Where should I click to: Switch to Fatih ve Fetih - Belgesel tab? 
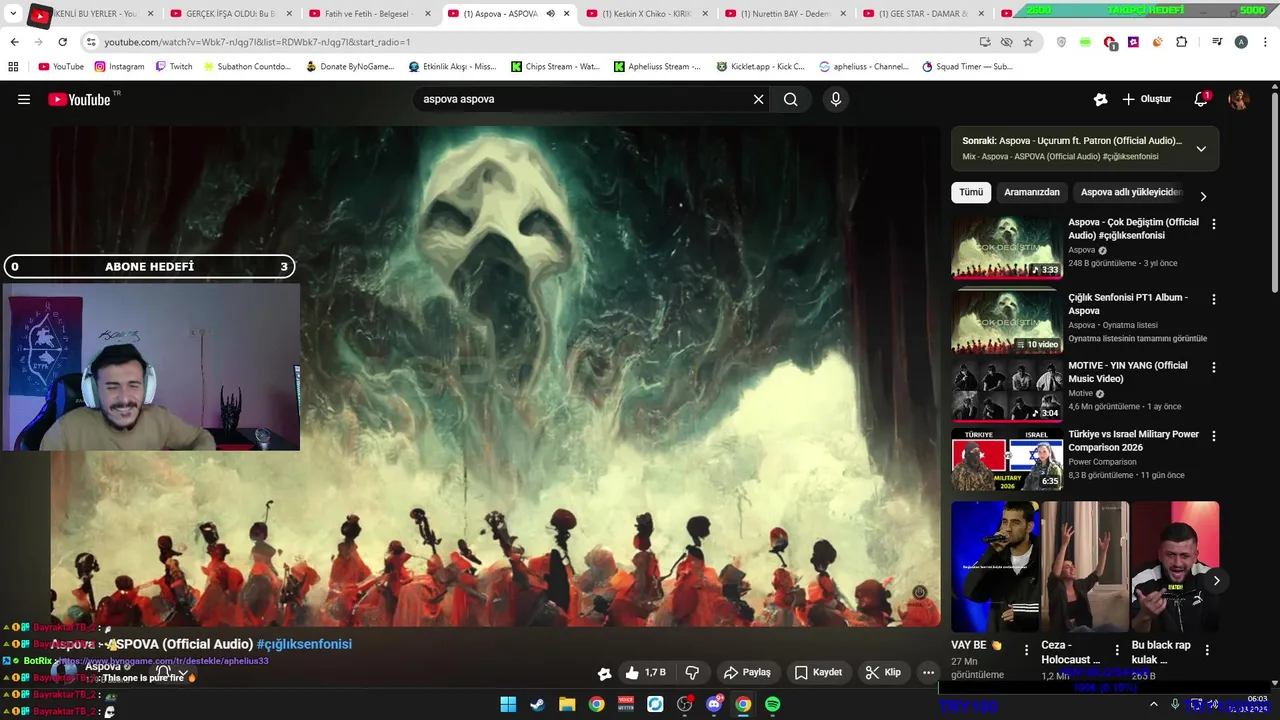[x=367, y=14]
